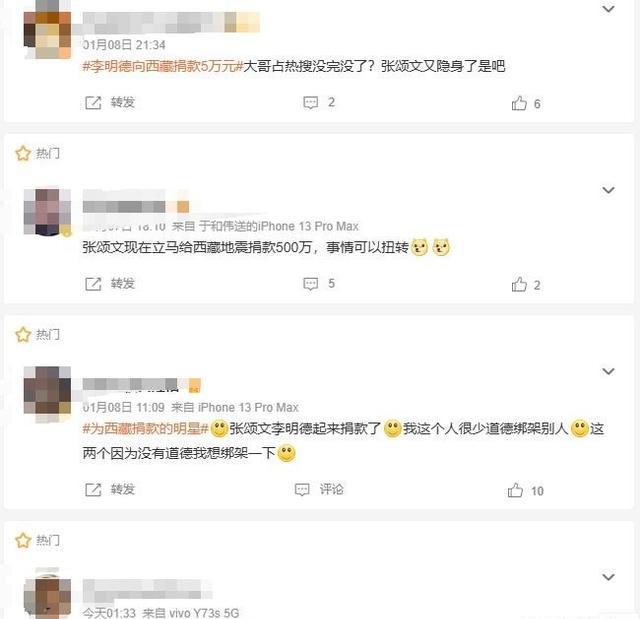Click repost icon on the 21:34 post
640x619 pixels.
(93, 102)
